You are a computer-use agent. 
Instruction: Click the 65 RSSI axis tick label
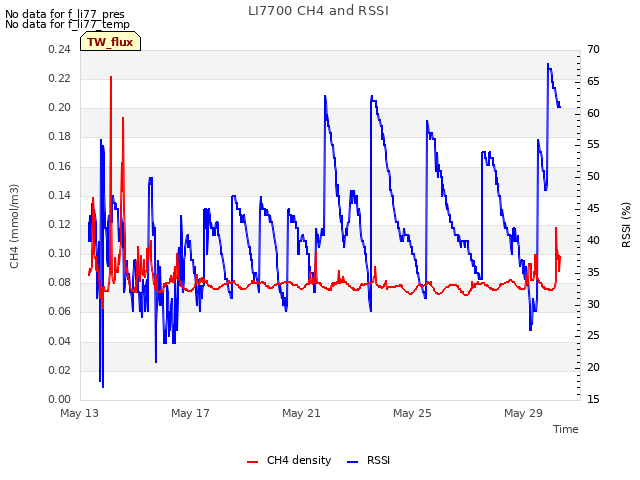[x=593, y=81]
